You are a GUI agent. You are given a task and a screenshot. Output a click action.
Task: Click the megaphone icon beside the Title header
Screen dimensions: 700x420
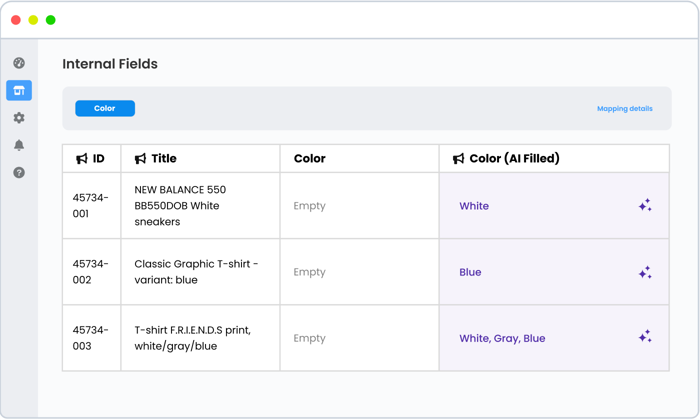[141, 159]
